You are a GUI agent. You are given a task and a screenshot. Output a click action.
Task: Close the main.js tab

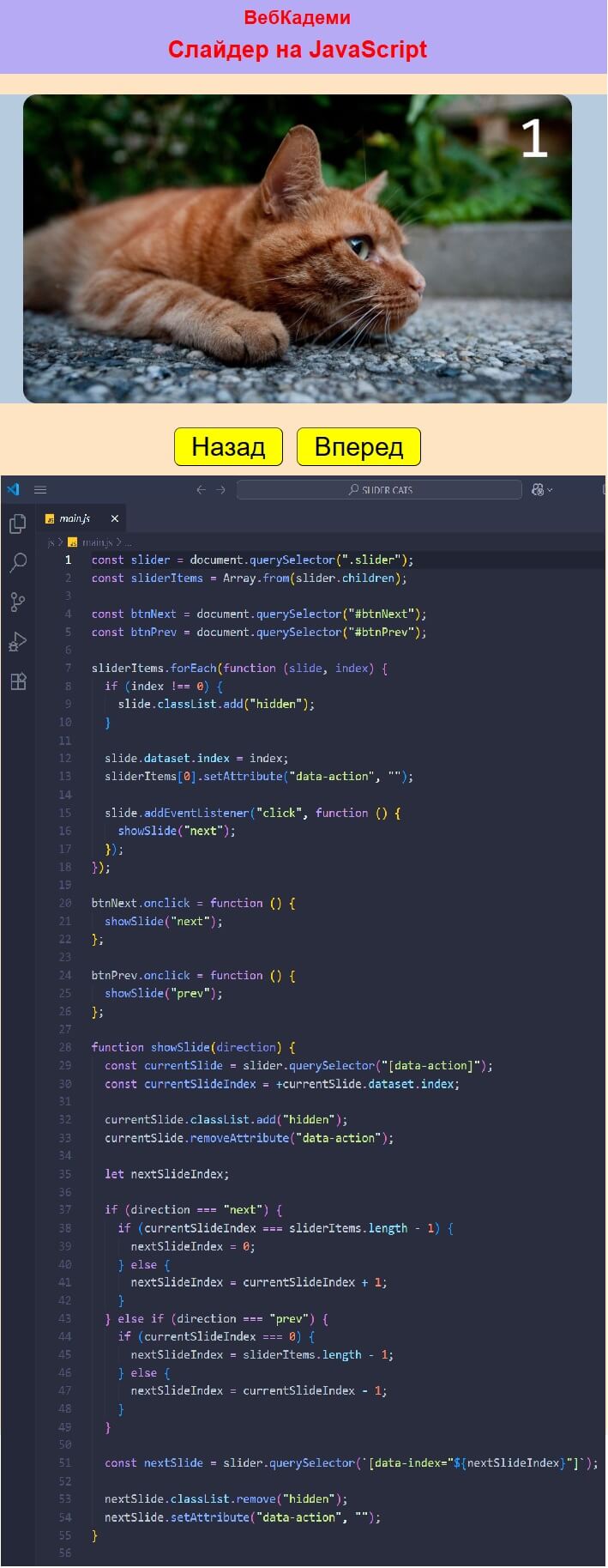tap(114, 518)
